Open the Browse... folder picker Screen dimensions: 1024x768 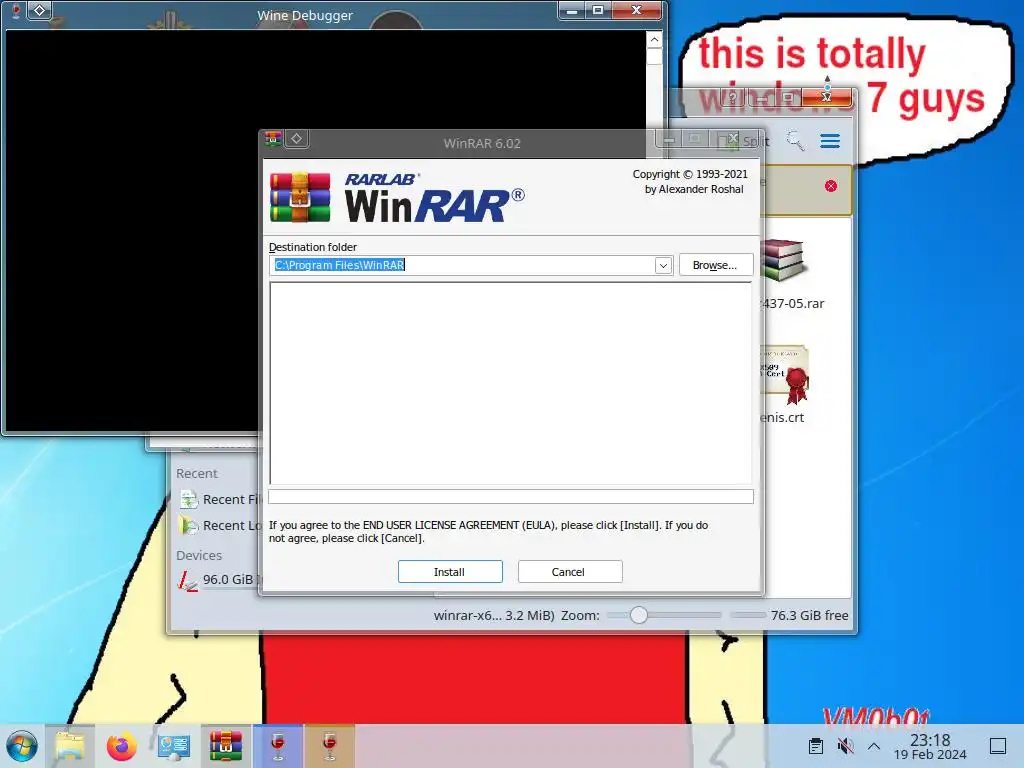click(x=716, y=265)
